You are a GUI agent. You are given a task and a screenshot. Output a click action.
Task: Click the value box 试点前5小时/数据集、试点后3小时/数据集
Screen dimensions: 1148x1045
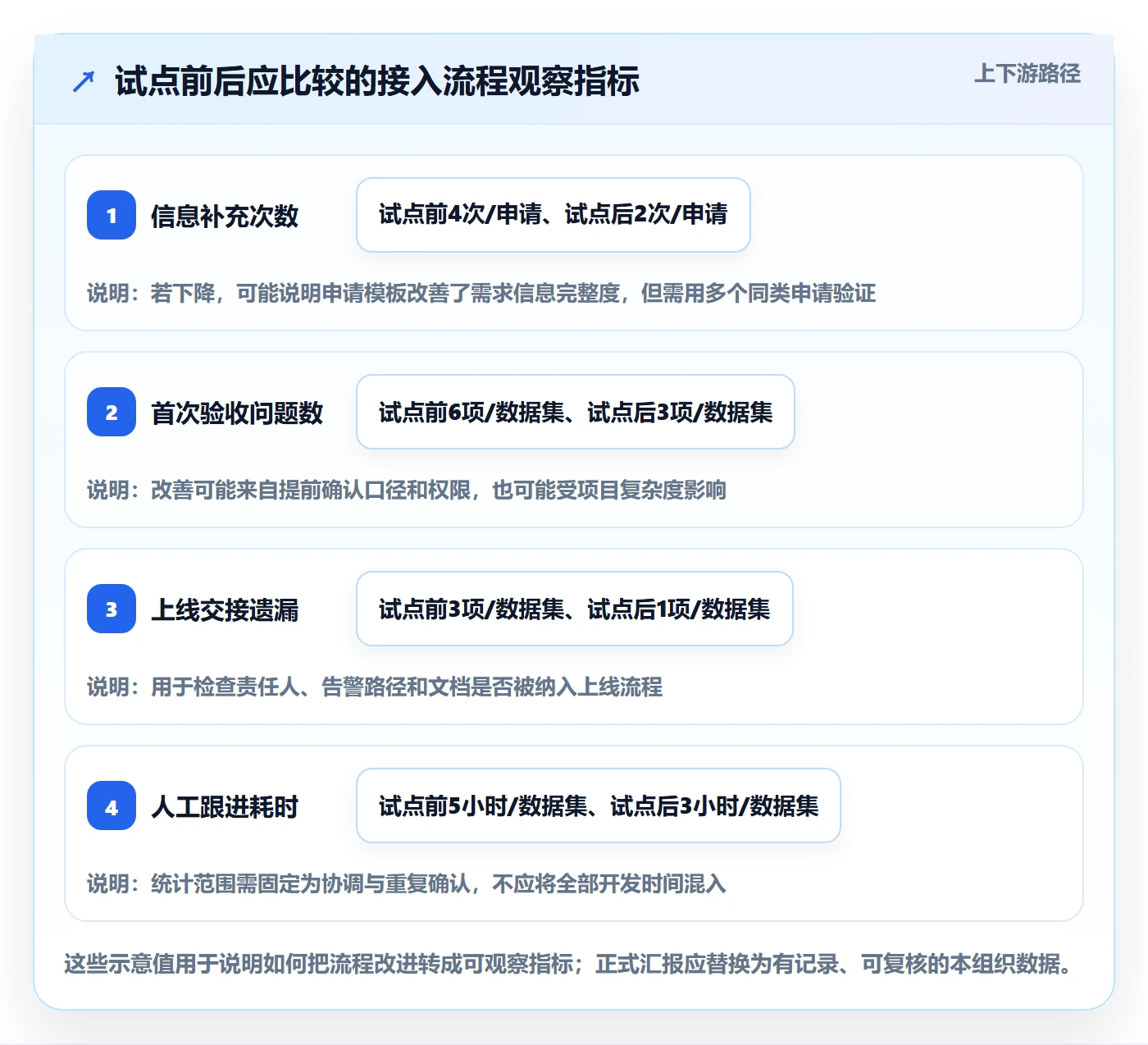[x=599, y=805]
